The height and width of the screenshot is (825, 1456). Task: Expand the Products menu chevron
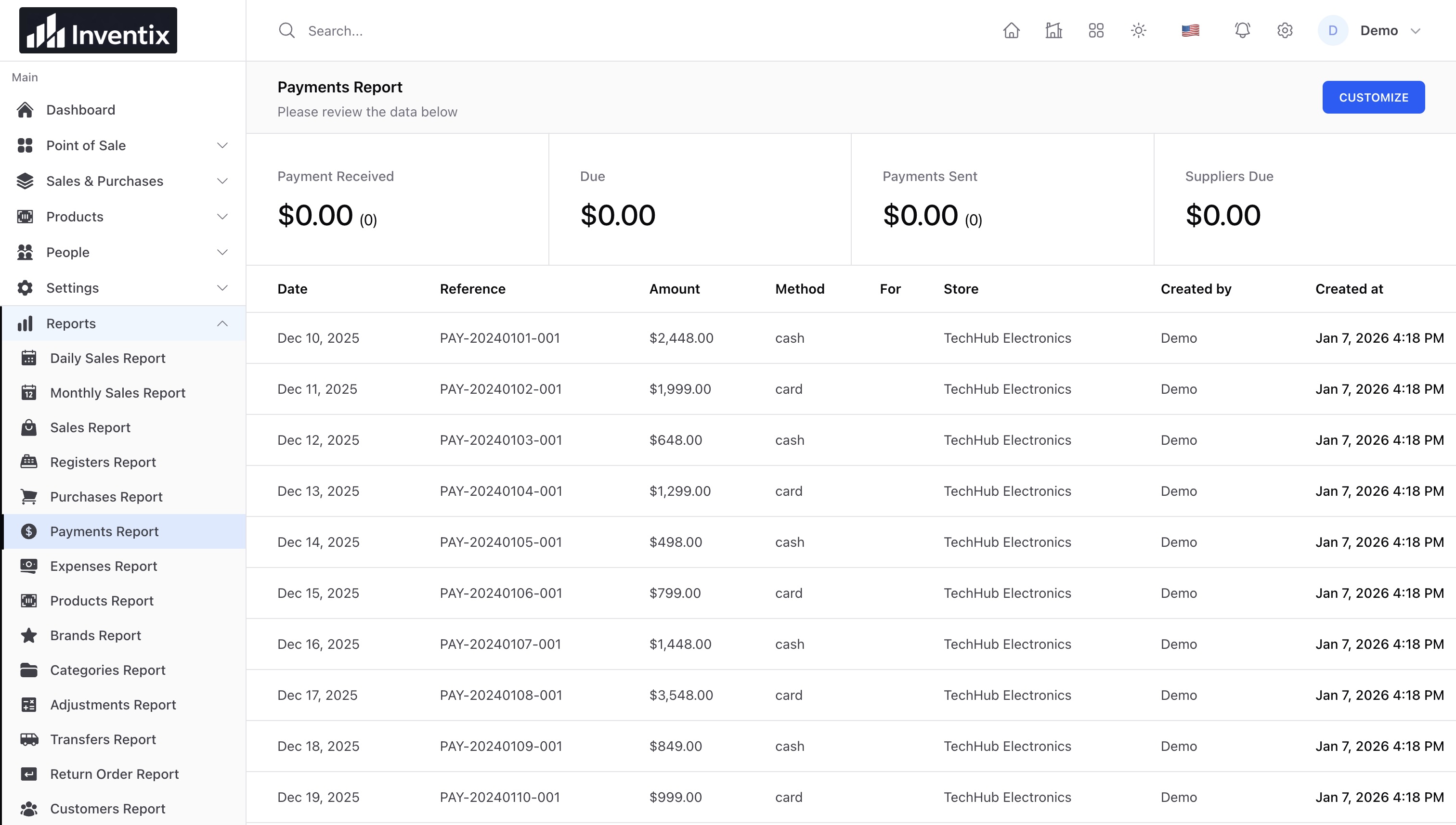[x=222, y=217]
